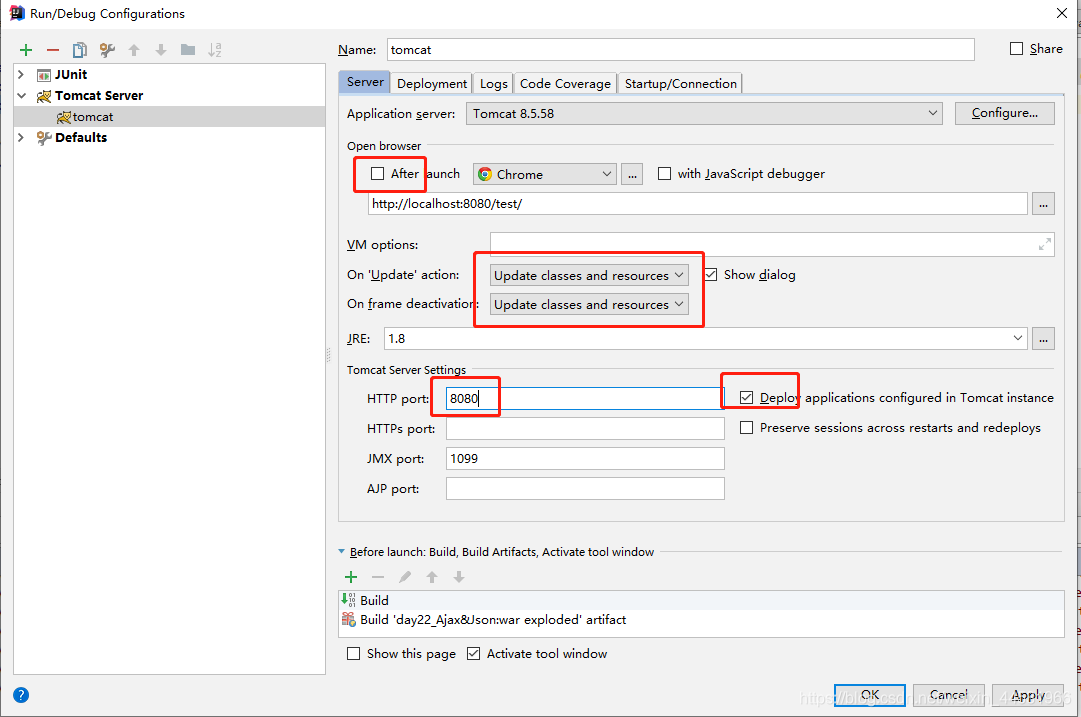Image resolution: width=1081 pixels, height=717 pixels.
Task: Open the On frame deactivation dropdown
Action: 589,304
